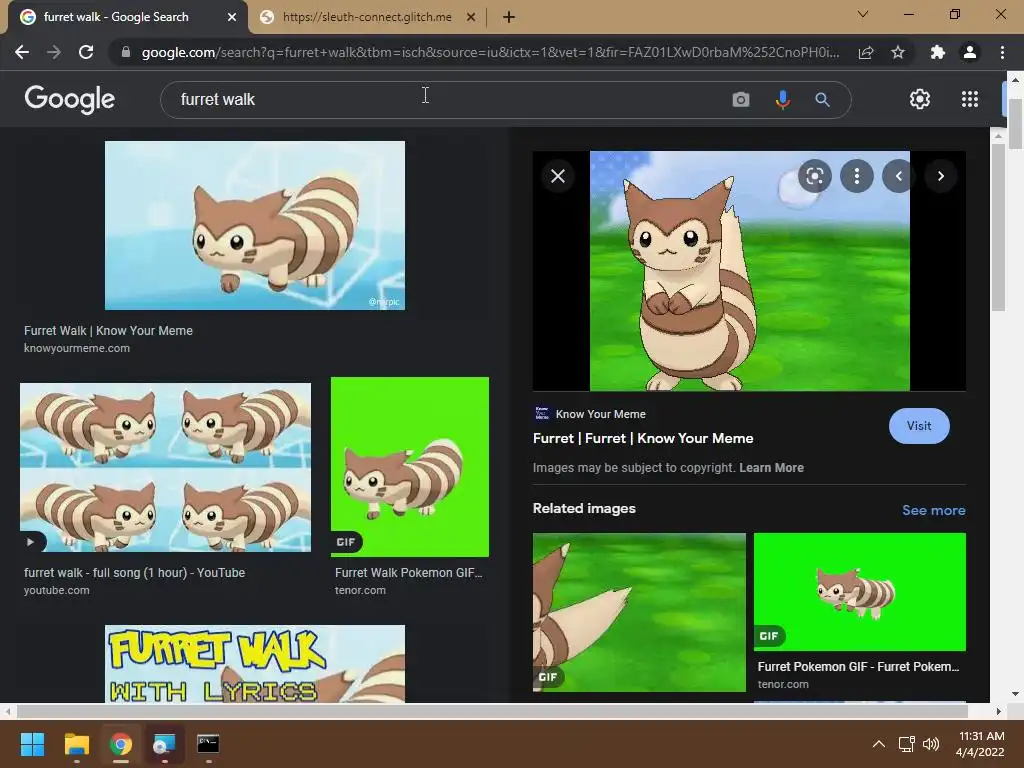This screenshot has width=1024, height=768.
Task: Open the taskbar clock and date
Action: [x=980, y=744]
